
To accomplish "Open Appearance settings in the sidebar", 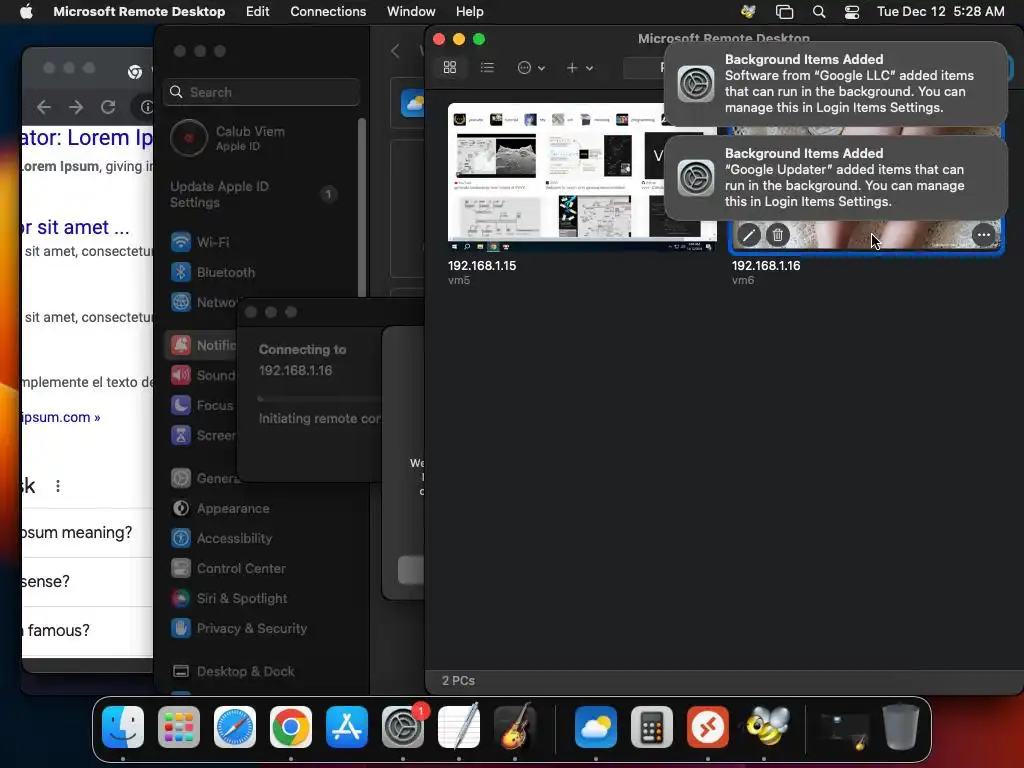I will [261, 508].
